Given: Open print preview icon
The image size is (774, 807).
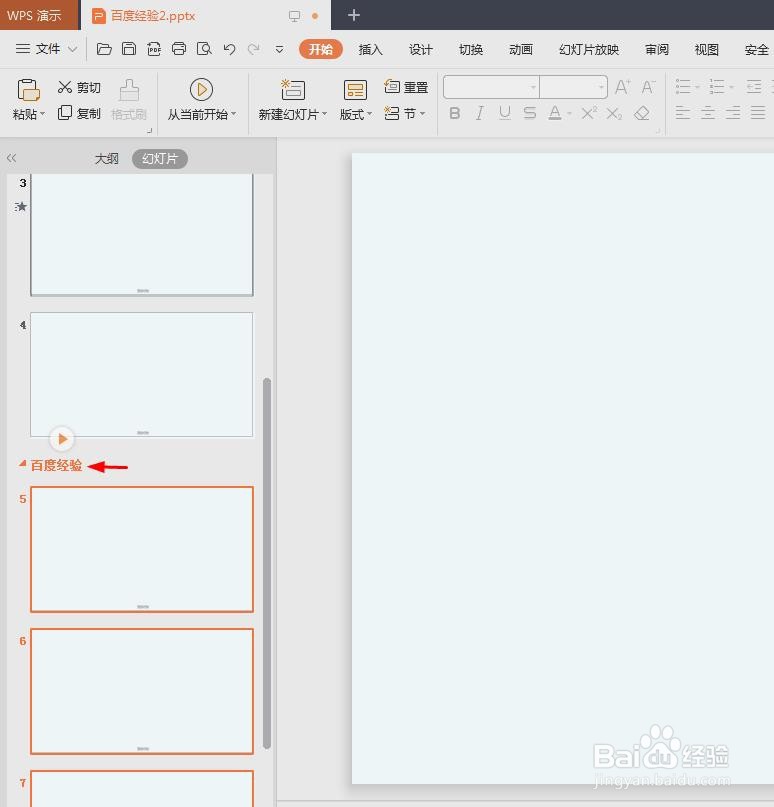Looking at the screenshot, I should pyautogui.click(x=204, y=49).
